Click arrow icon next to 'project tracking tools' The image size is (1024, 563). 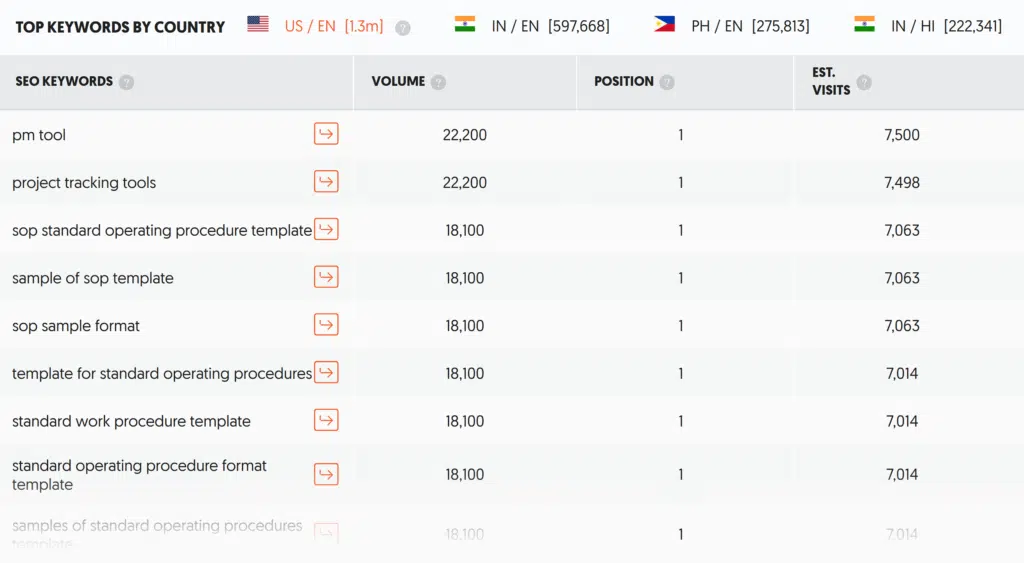click(x=326, y=182)
